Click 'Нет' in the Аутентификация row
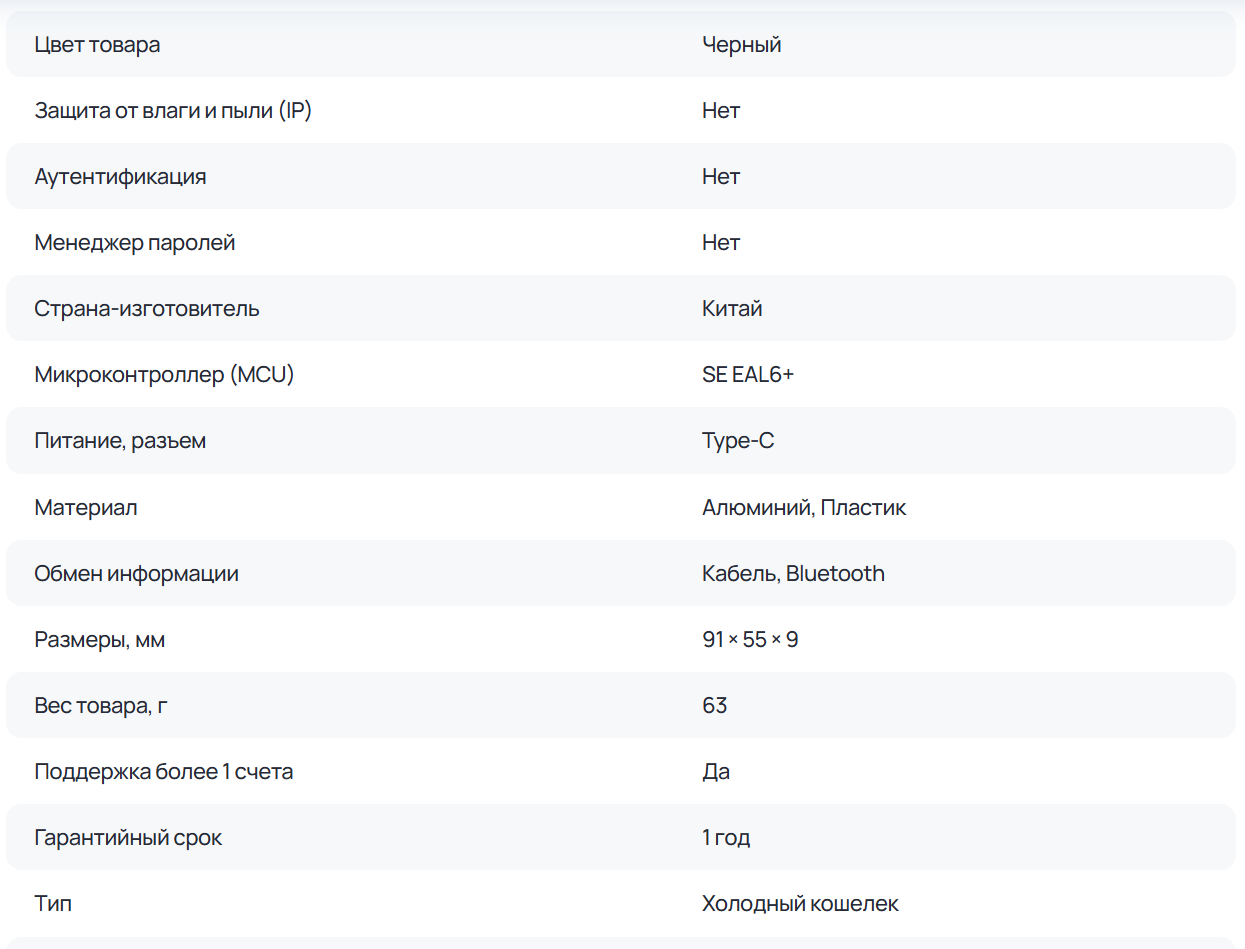This screenshot has height=949, width=1245. (721, 177)
